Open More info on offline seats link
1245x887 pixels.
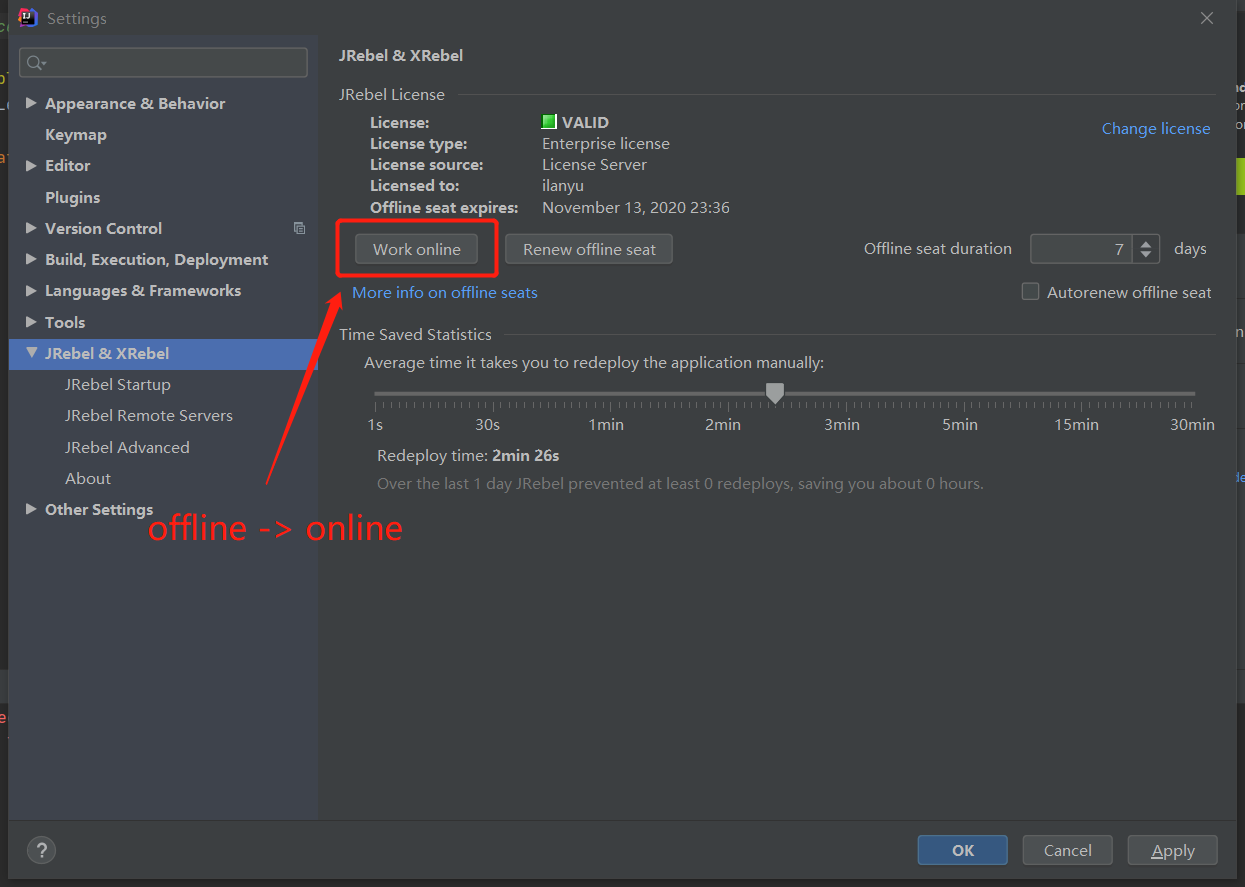click(x=445, y=292)
